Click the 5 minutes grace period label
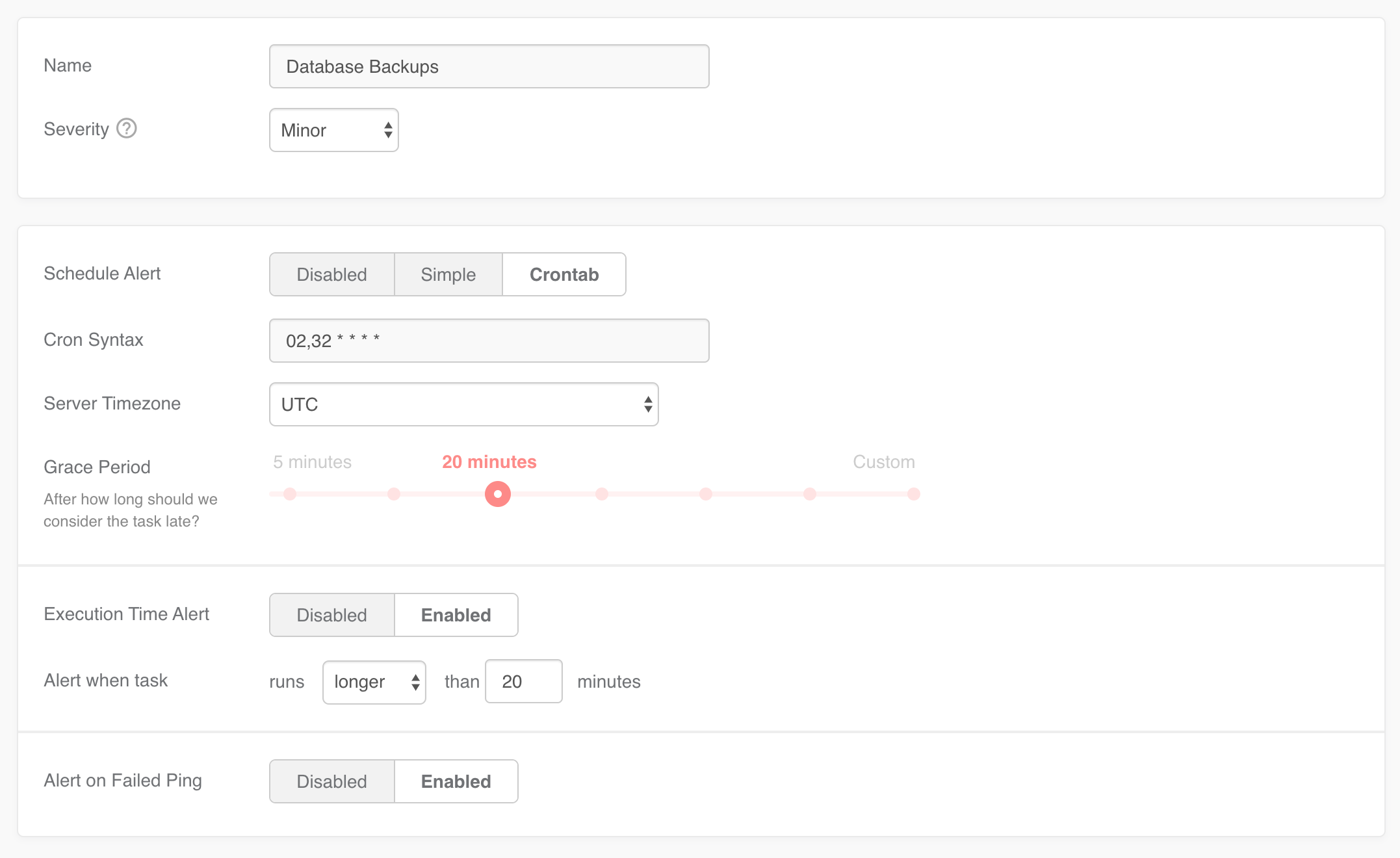The image size is (1400, 858). pyautogui.click(x=312, y=462)
